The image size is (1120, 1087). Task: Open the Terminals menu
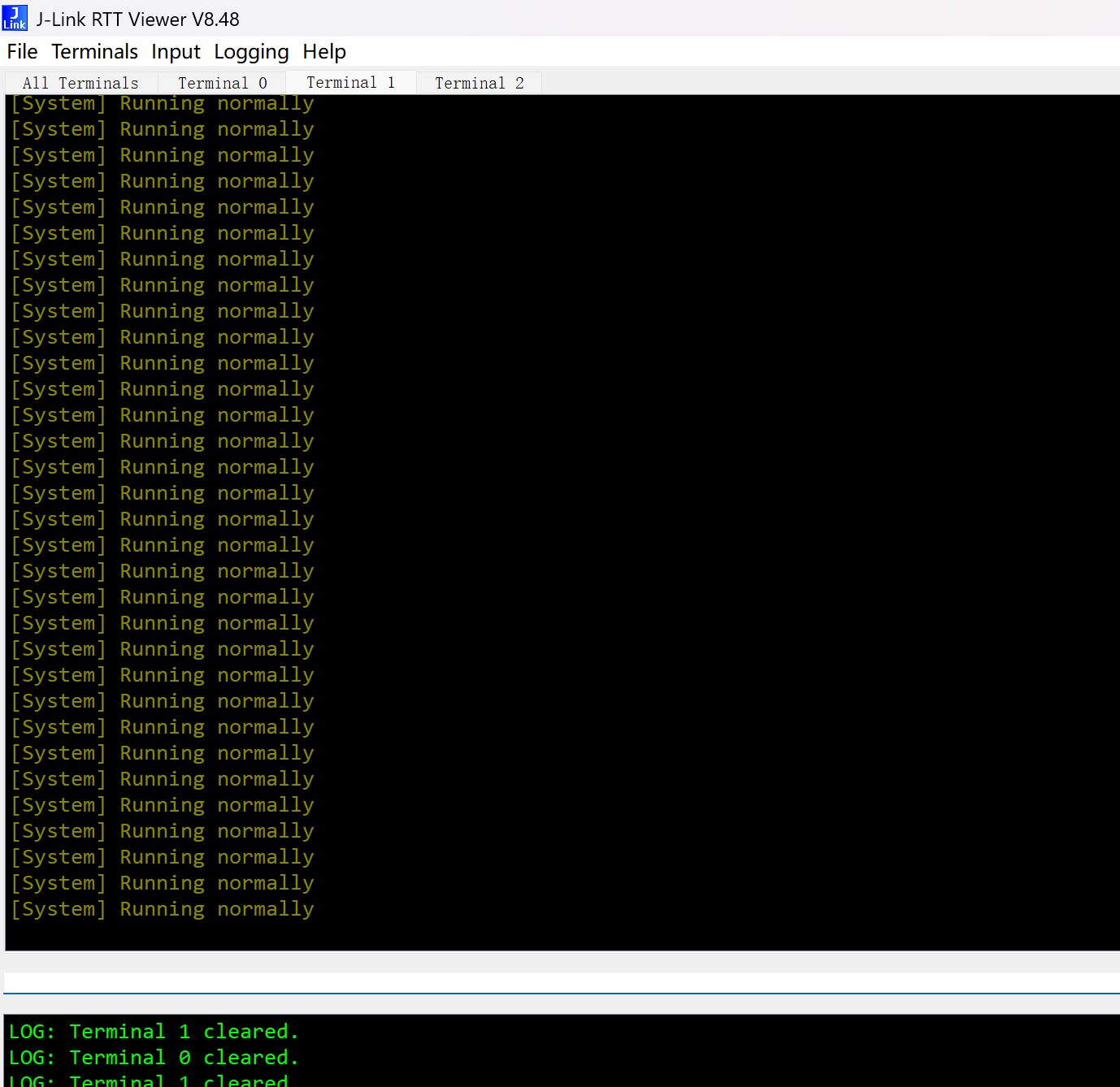94,51
